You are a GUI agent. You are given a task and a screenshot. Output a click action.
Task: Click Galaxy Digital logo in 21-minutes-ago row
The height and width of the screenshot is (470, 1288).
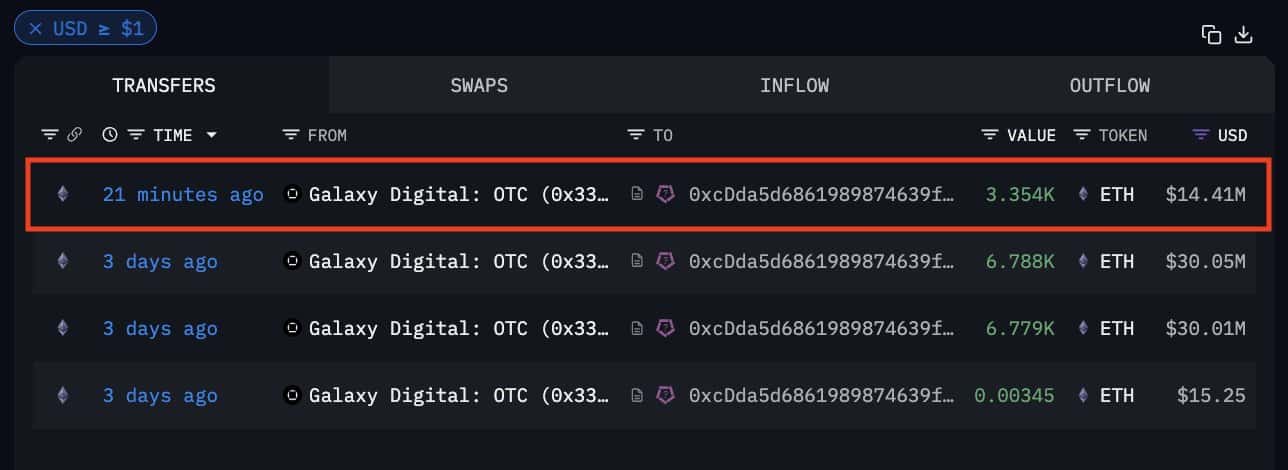[x=293, y=194]
